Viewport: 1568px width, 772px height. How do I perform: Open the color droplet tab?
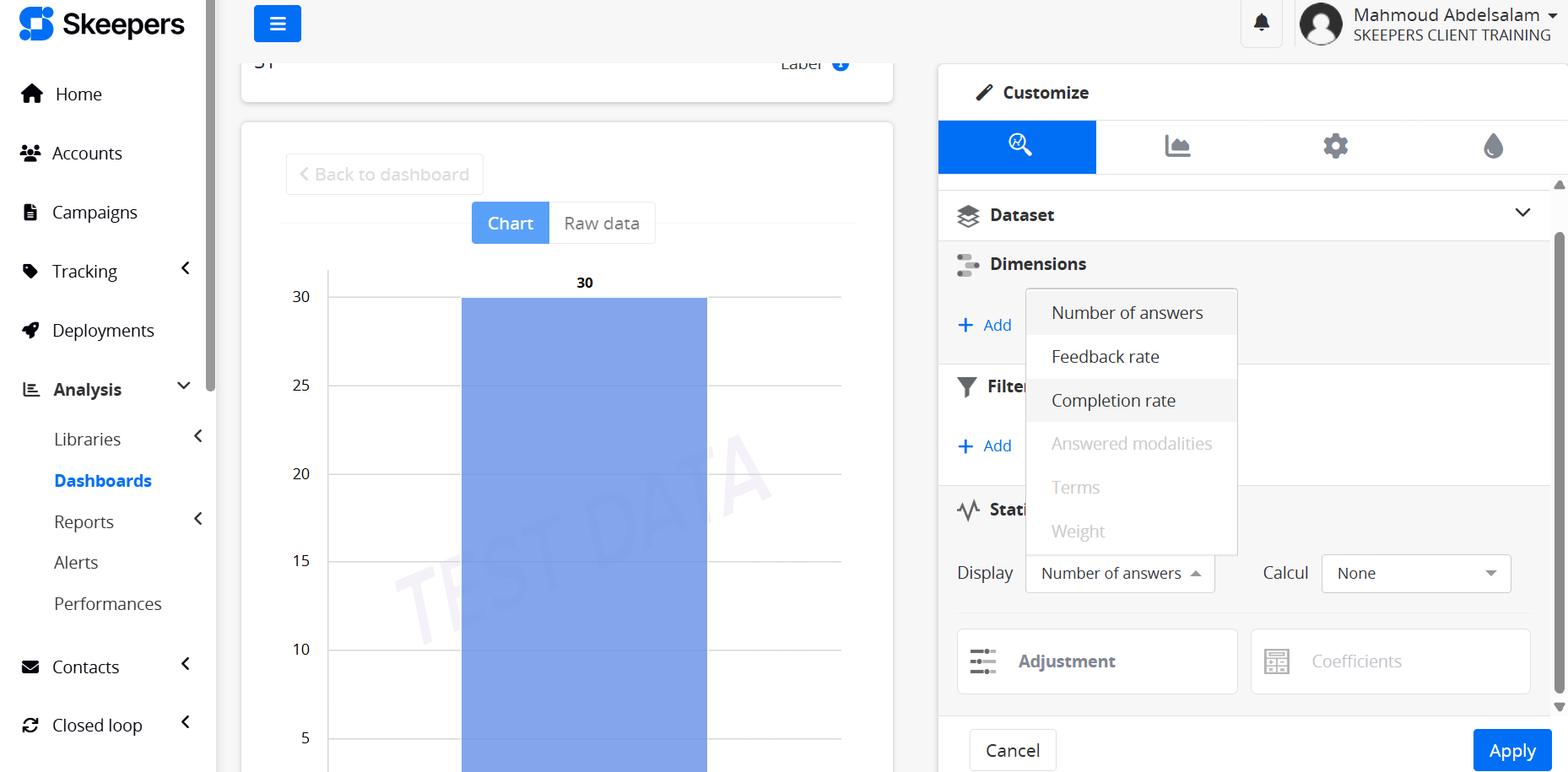coord(1493,146)
